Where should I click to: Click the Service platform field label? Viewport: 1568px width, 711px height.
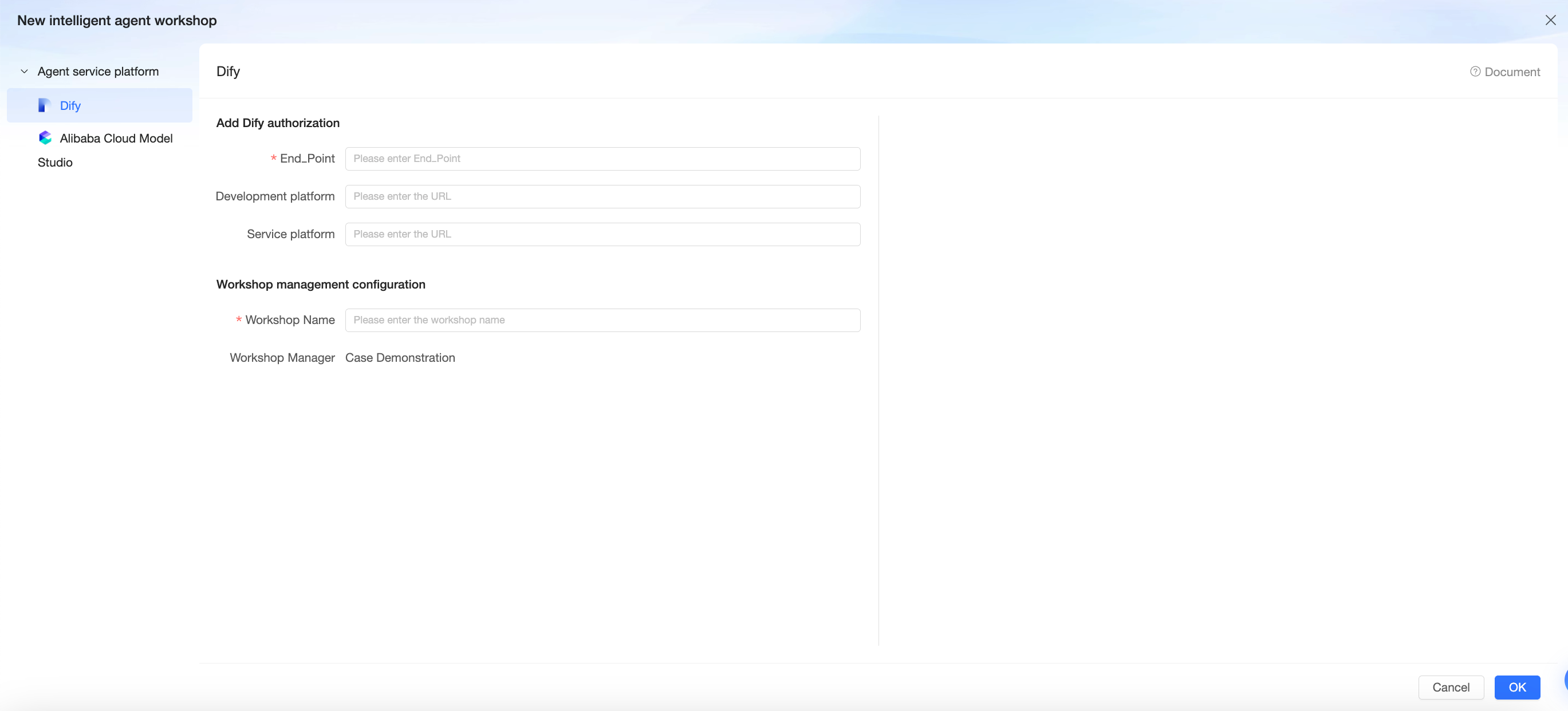pos(291,234)
